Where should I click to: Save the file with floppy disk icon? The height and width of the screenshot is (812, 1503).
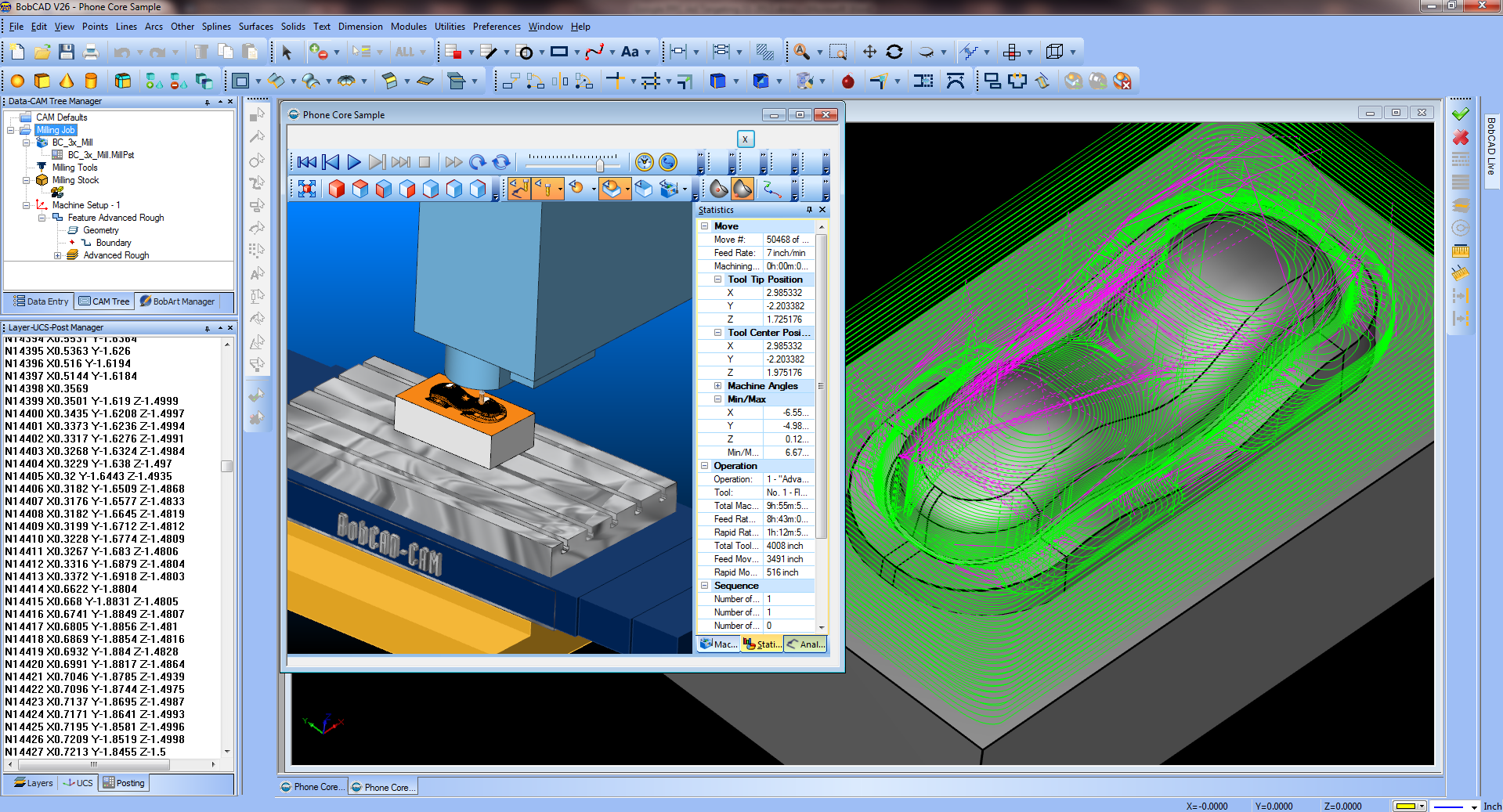(x=67, y=52)
